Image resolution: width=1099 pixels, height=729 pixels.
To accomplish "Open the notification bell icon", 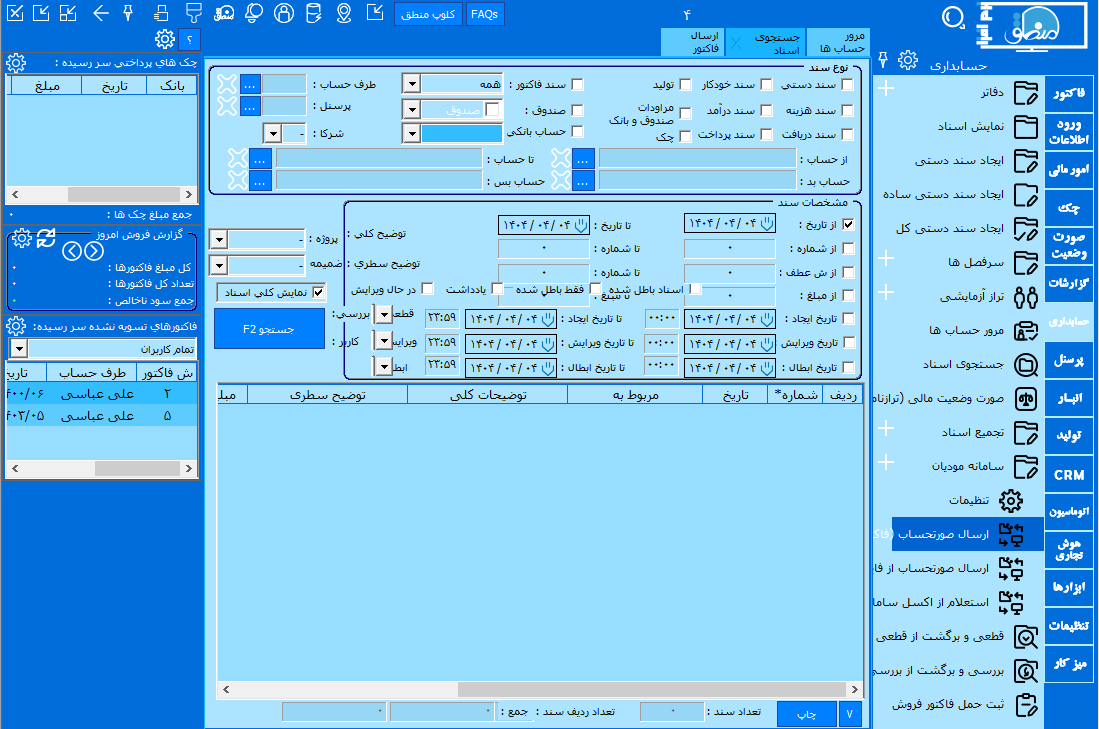I will [254, 13].
